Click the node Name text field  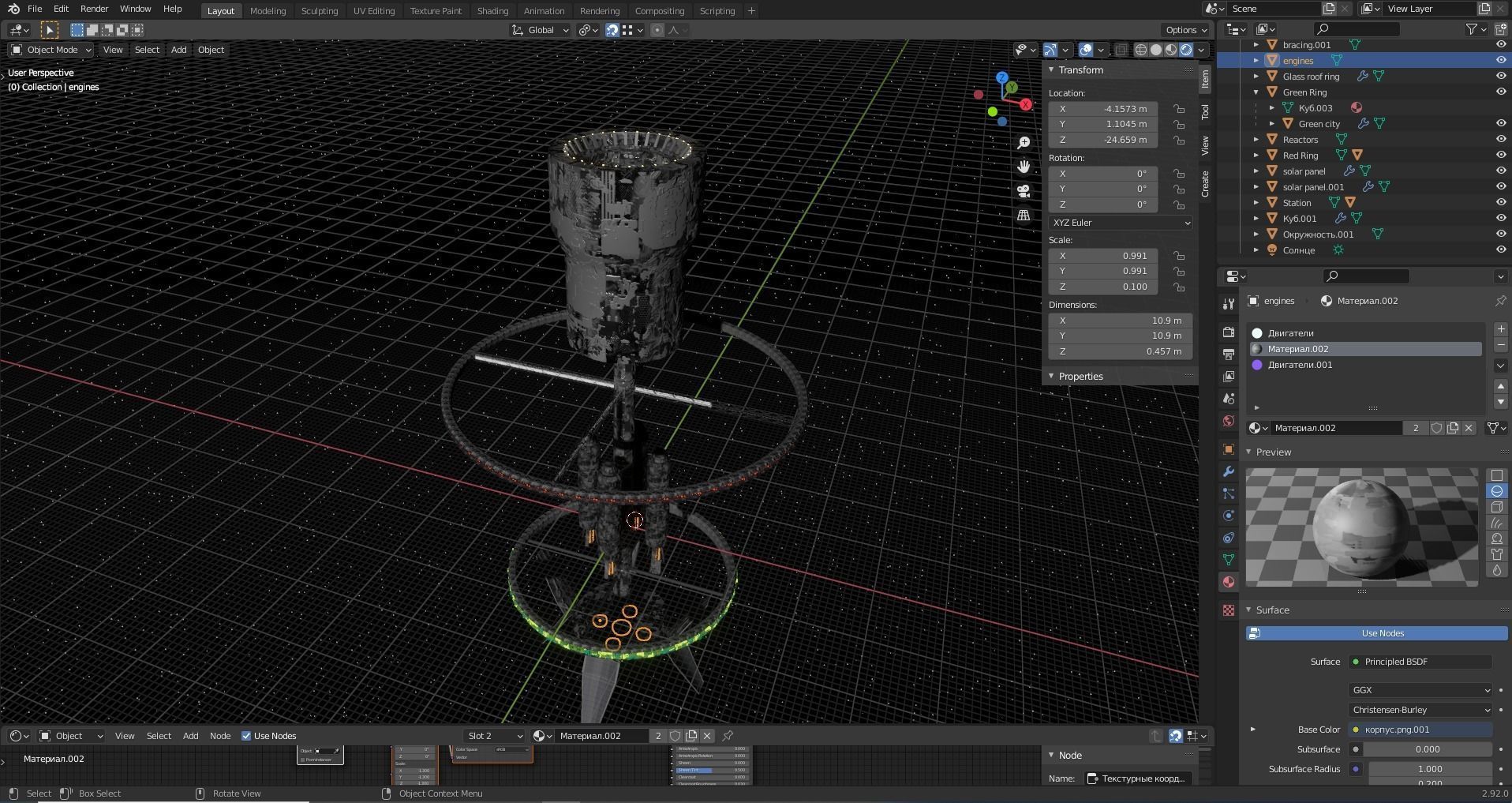pos(1137,779)
